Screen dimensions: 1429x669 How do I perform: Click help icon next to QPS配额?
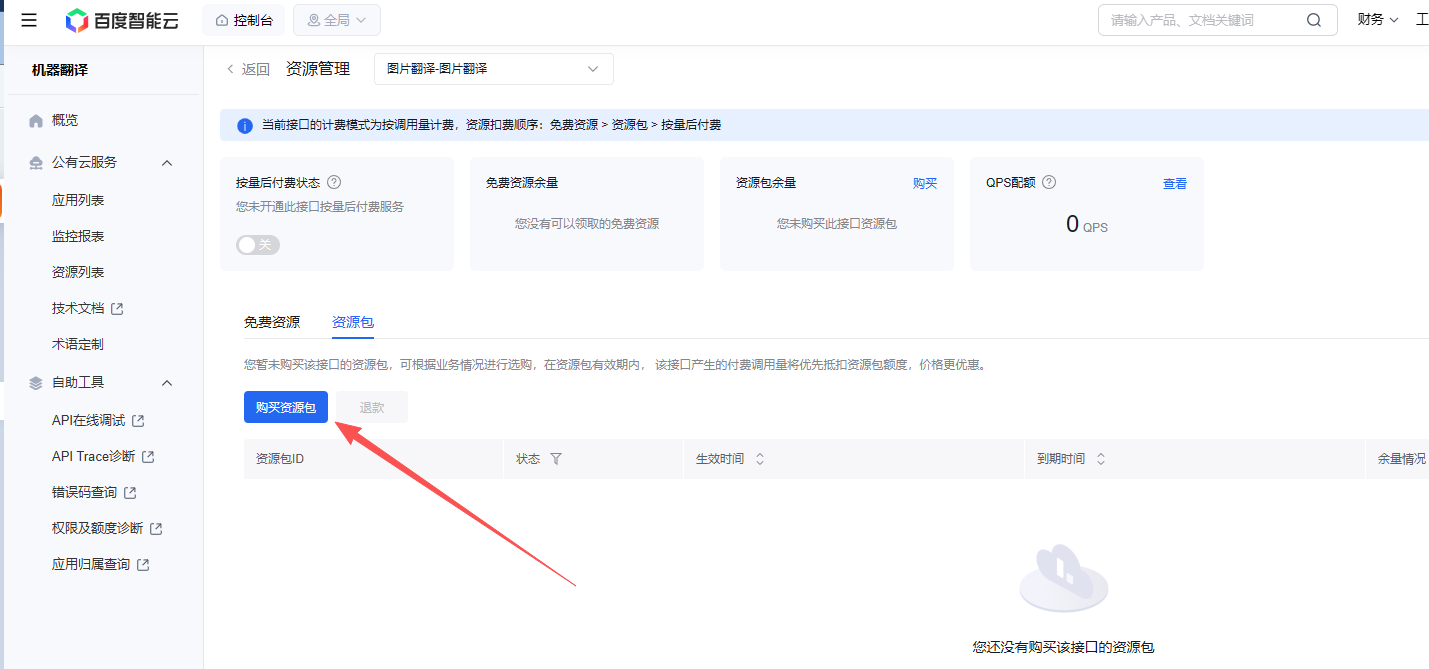1049,183
